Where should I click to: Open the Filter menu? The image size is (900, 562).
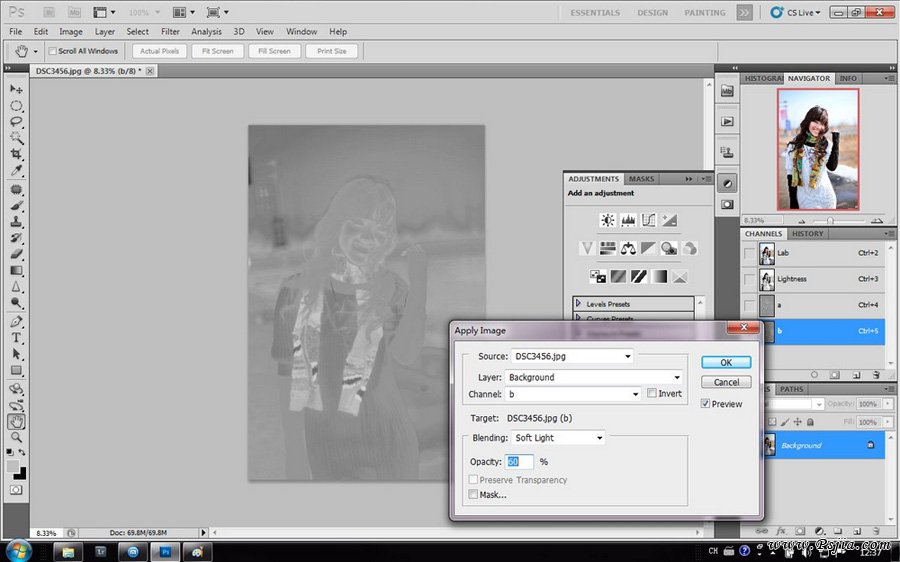coord(170,32)
